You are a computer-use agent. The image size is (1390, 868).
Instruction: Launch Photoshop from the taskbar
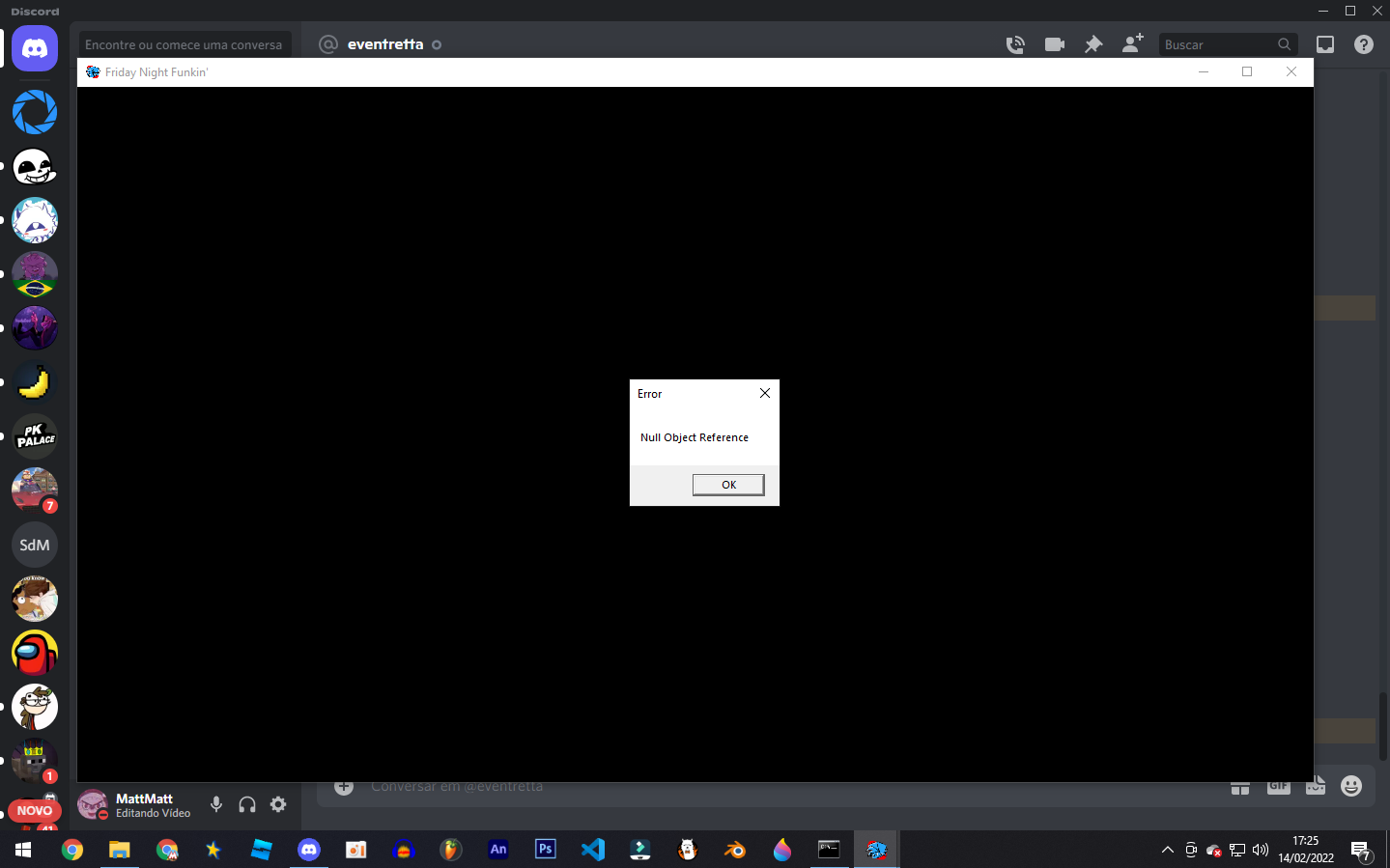[545, 850]
